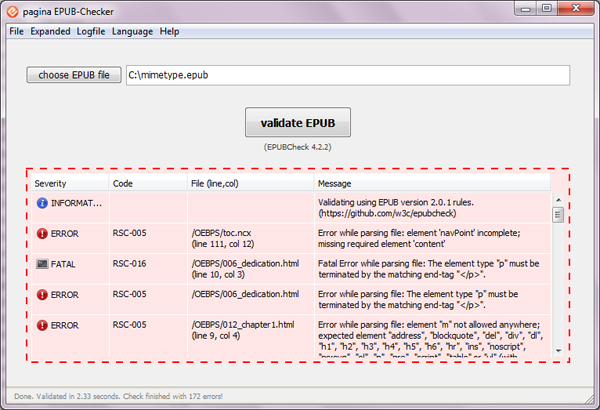Minimize the pagina EPUB-Checker window
This screenshot has width=600, height=410.
(x=525, y=8)
